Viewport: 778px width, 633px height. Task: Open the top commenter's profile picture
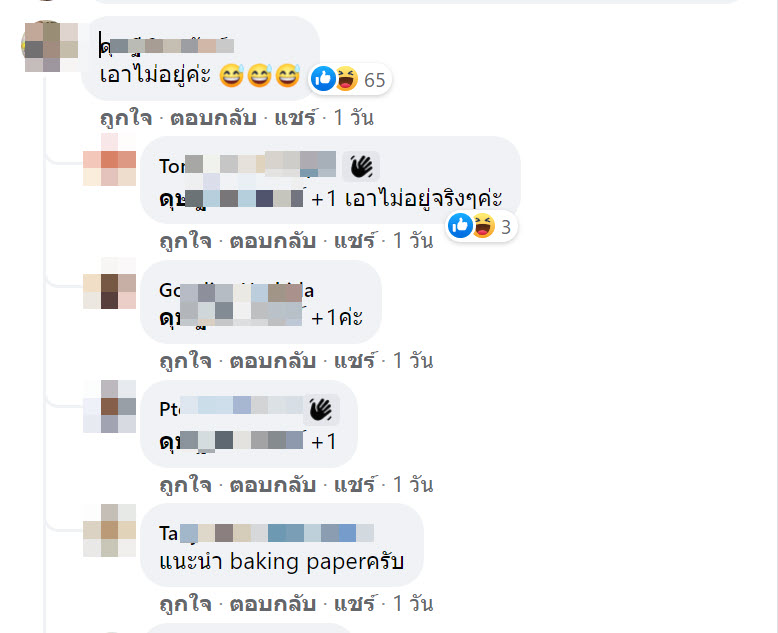[x=51, y=47]
